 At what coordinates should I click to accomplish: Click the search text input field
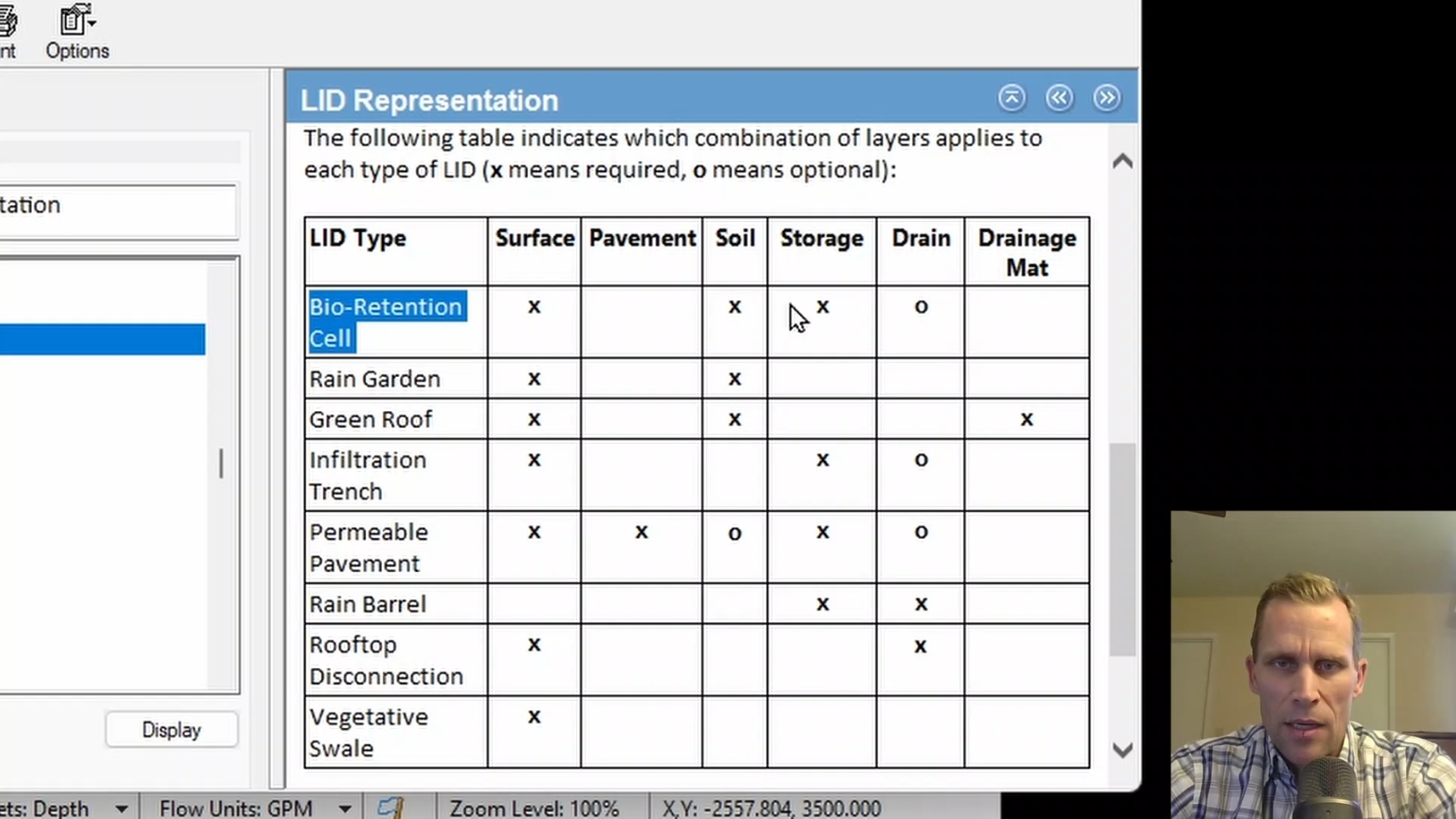[118, 212]
